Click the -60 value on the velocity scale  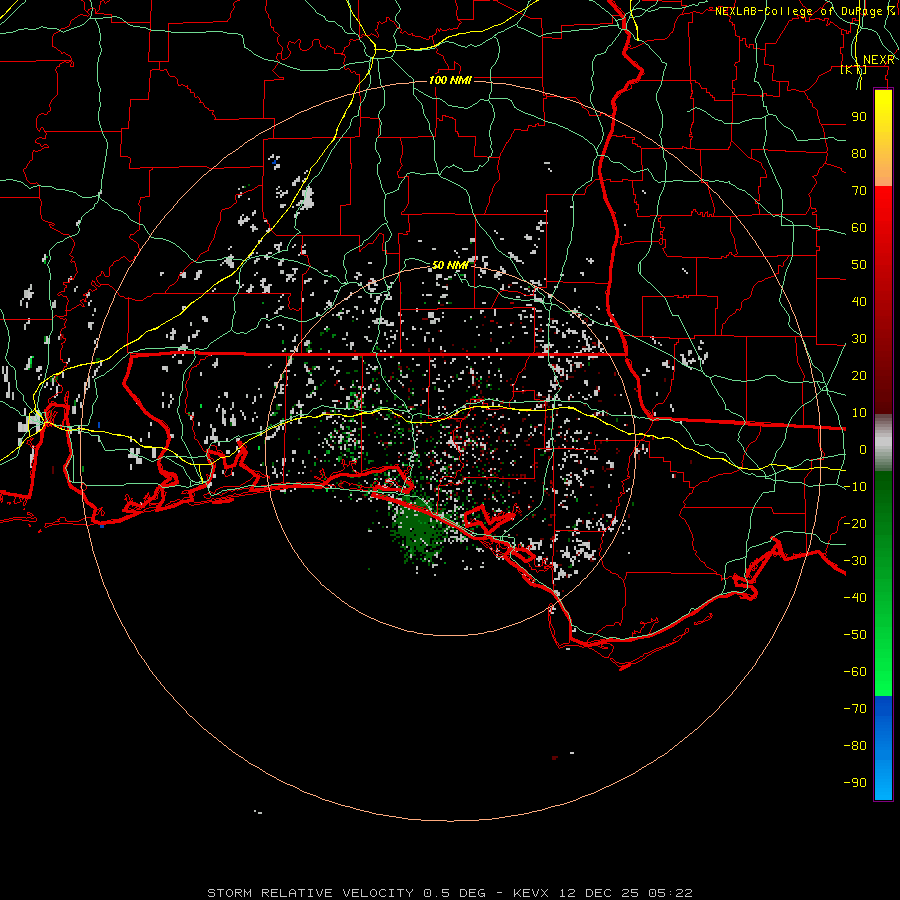[x=855, y=672]
